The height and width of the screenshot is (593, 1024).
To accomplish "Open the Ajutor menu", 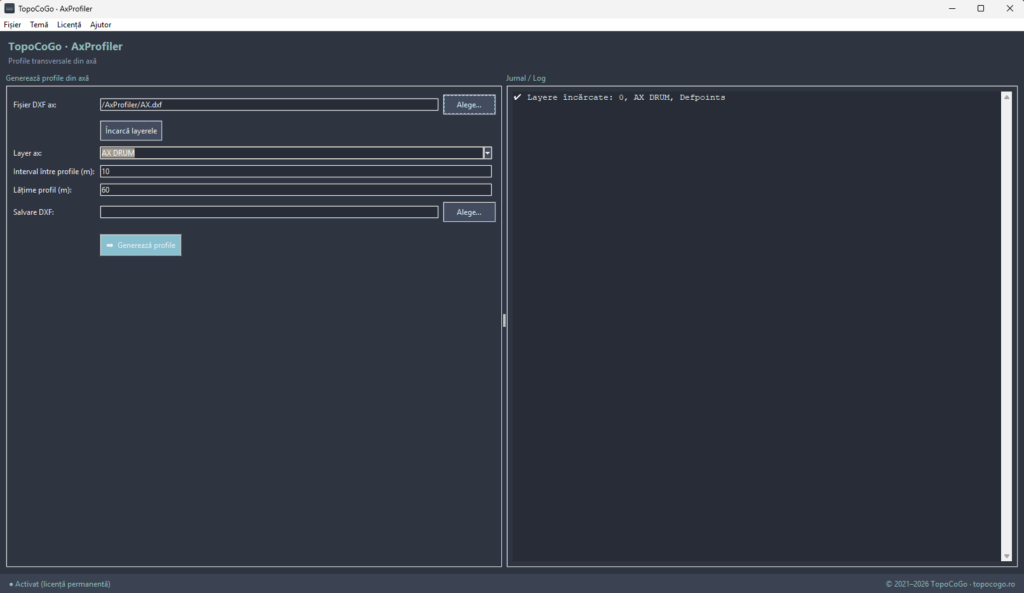I will [x=101, y=25].
